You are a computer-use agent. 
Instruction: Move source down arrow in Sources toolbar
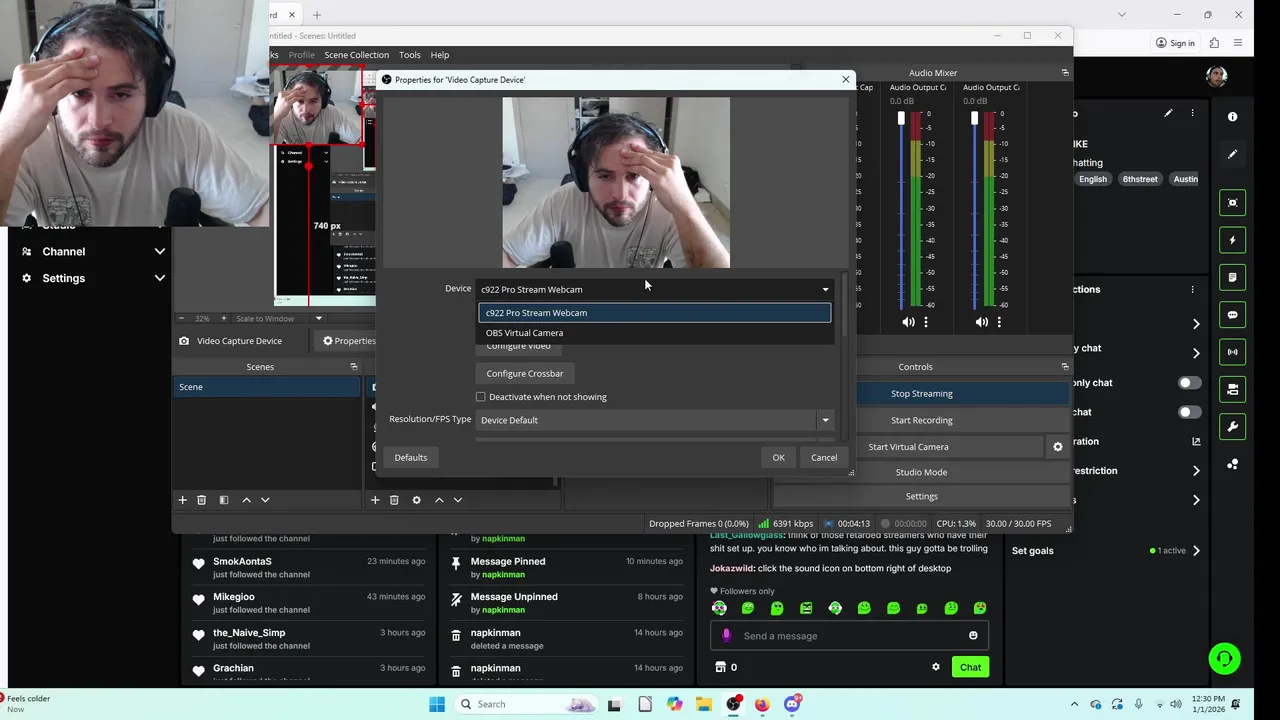click(458, 500)
